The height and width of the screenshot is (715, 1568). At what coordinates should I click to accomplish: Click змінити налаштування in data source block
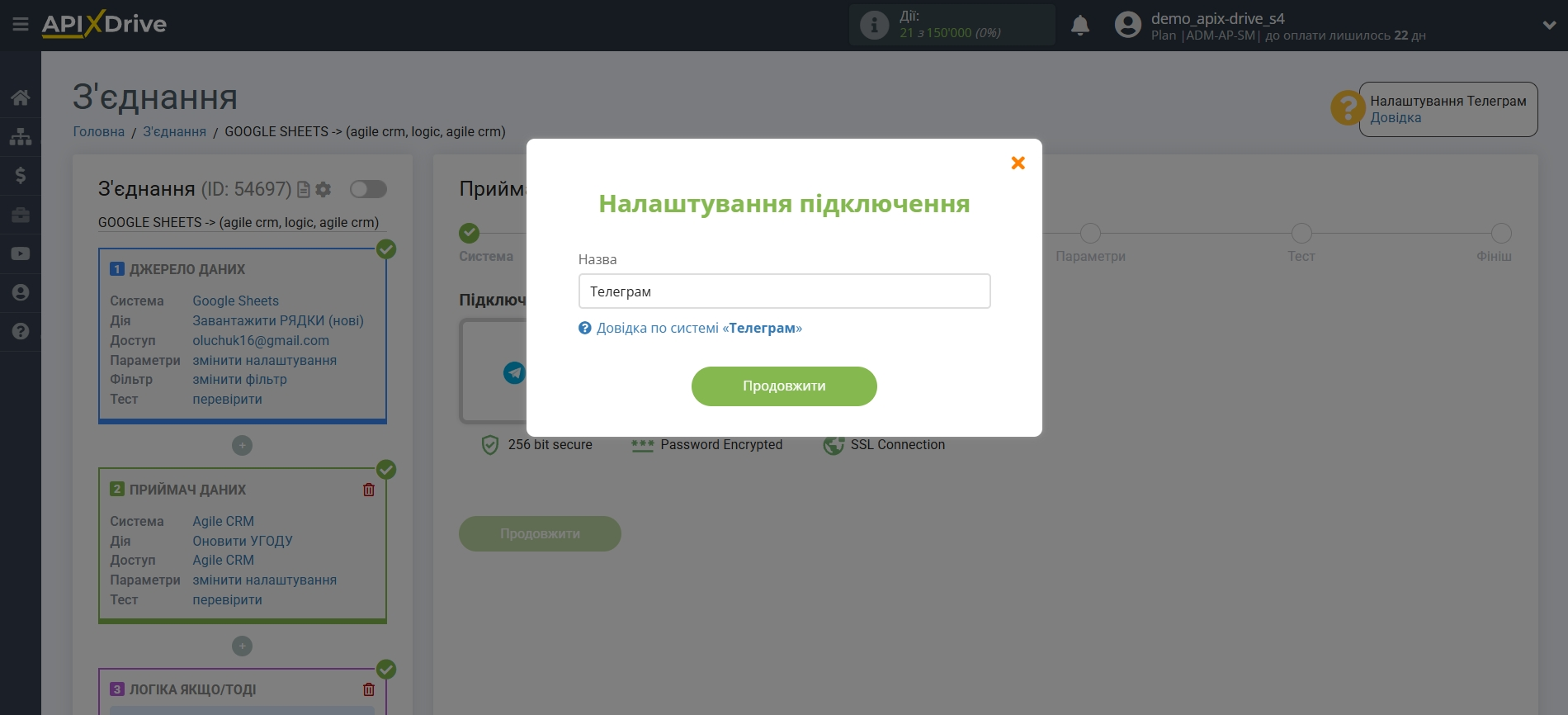coord(265,361)
